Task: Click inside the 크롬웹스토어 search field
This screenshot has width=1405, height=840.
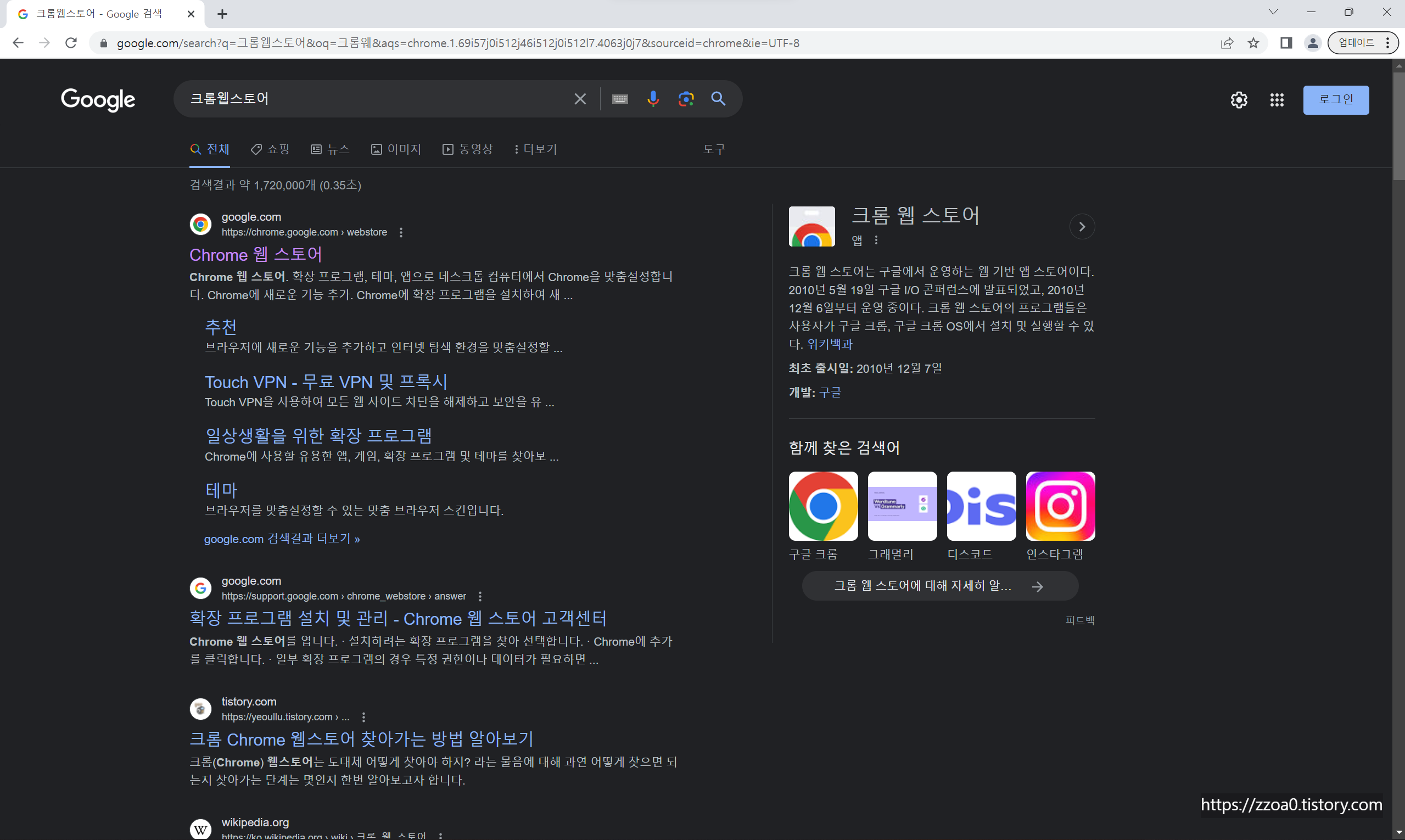Action: click(373, 99)
